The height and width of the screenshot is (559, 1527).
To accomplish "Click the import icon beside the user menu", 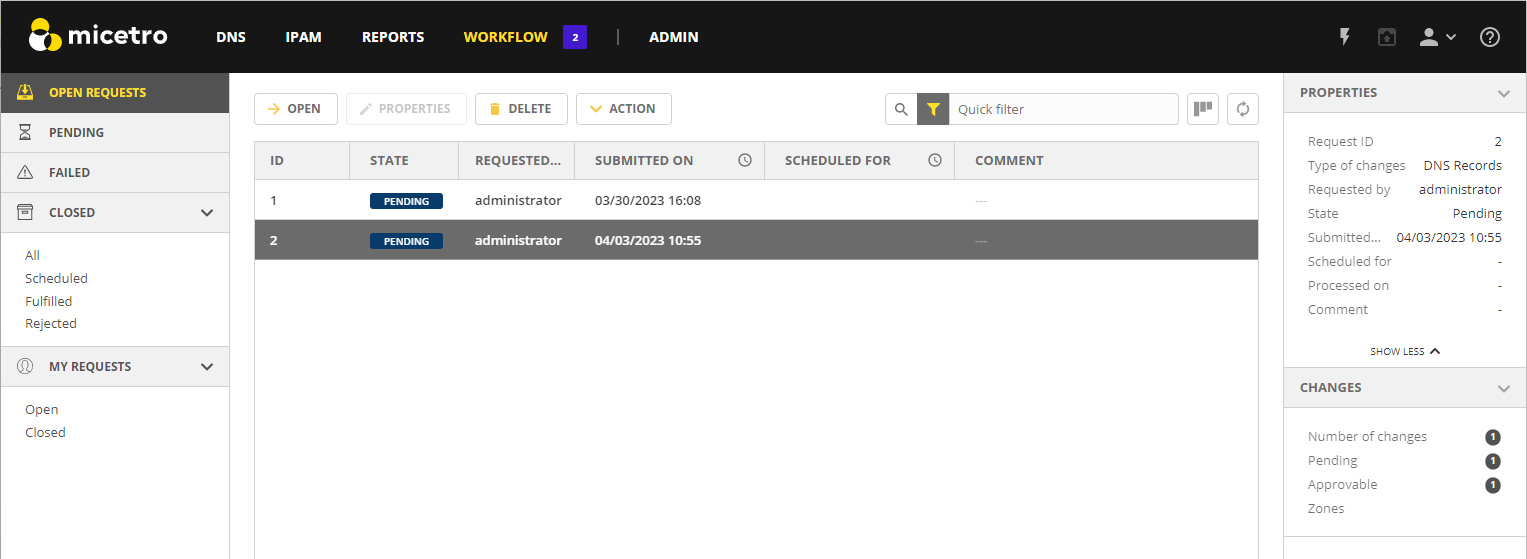I will (x=1386, y=37).
